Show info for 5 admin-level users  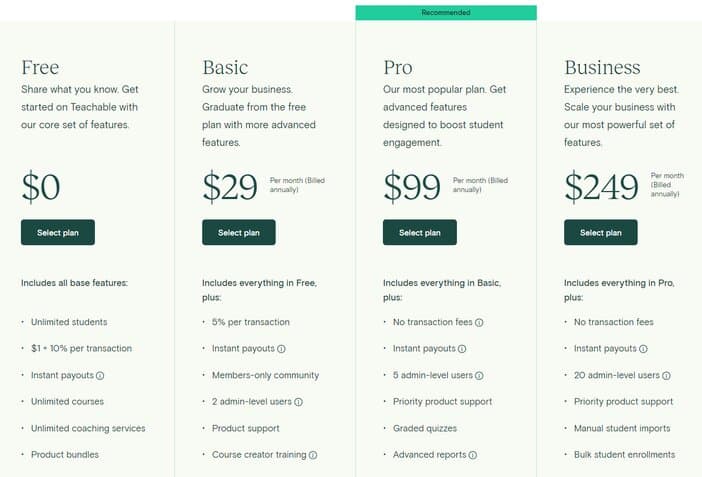[479, 376]
